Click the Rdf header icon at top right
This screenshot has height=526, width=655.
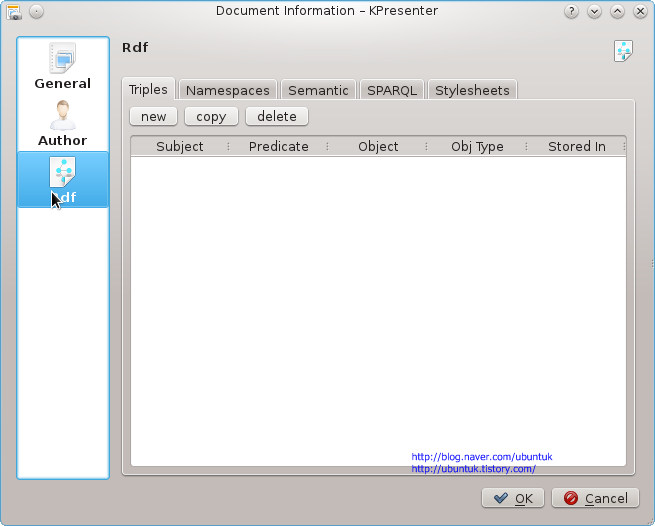623,51
